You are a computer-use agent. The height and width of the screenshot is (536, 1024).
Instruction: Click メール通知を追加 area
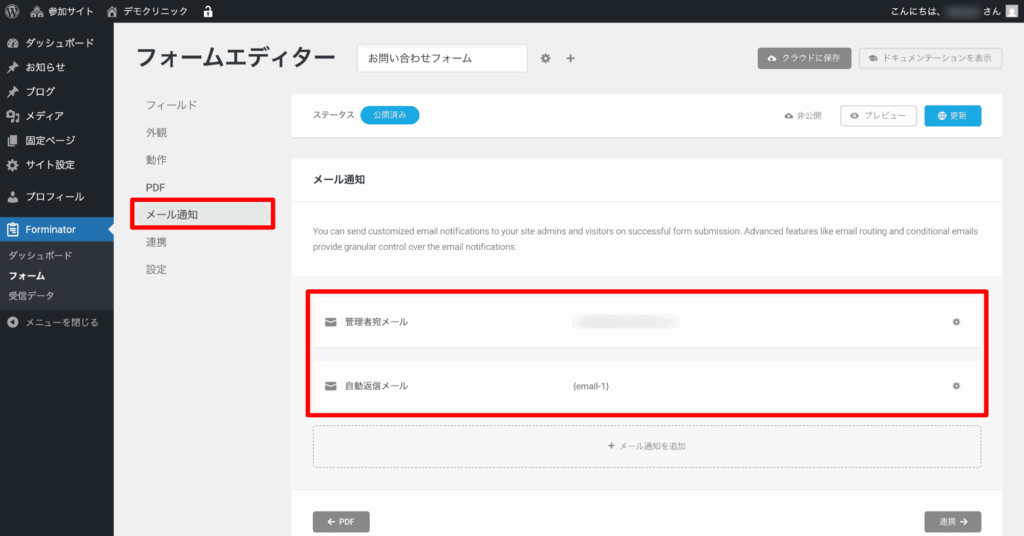tap(646, 446)
